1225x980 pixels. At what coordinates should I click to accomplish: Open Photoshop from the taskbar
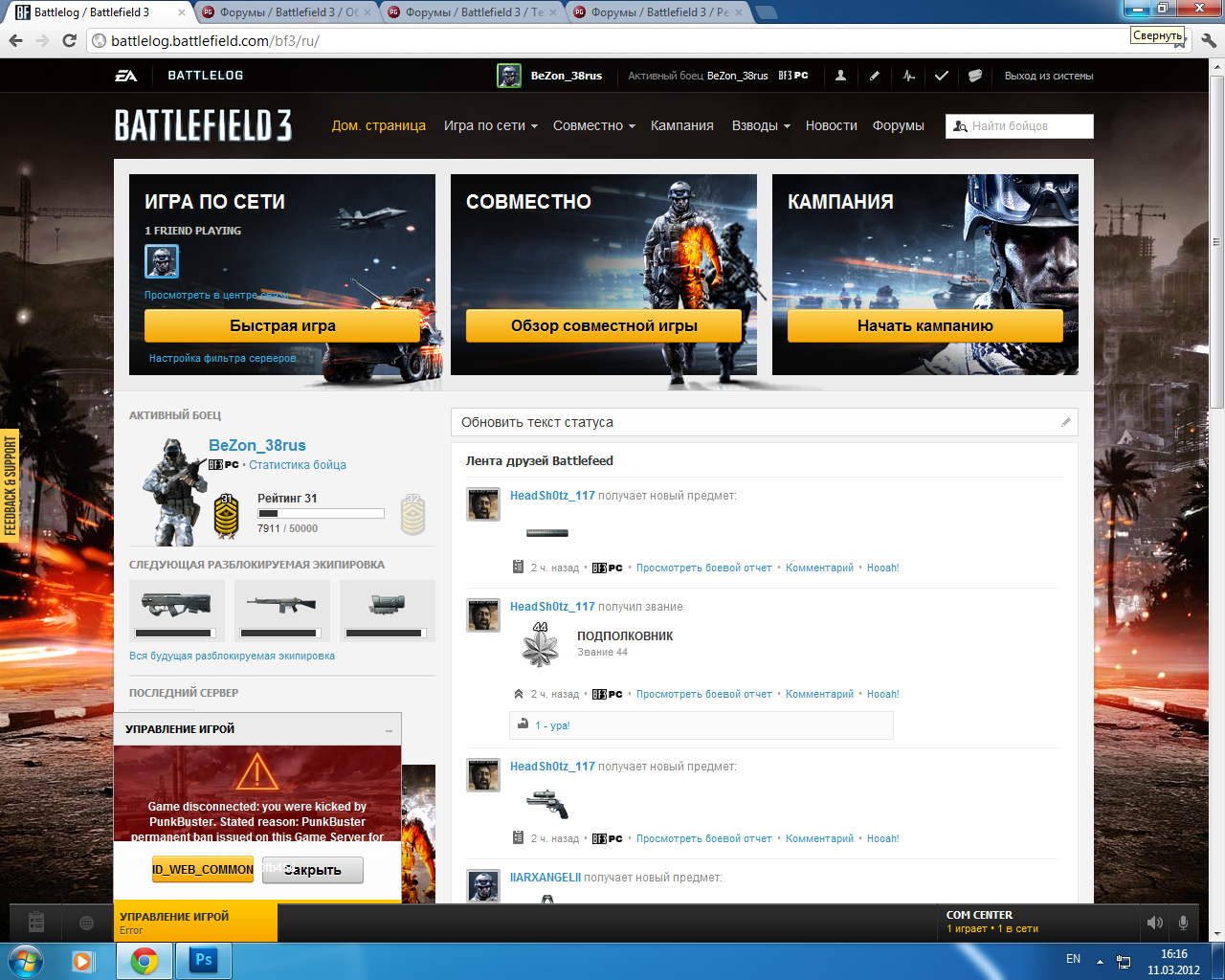coord(203,961)
